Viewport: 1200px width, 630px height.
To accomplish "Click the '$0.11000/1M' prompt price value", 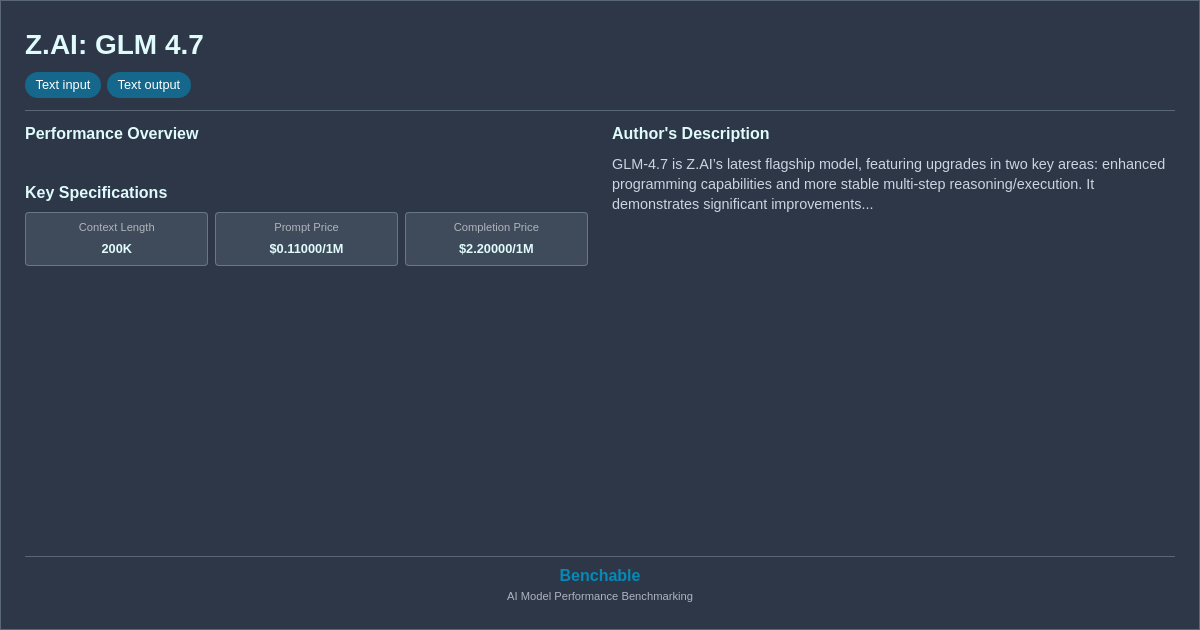I will (306, 249).
